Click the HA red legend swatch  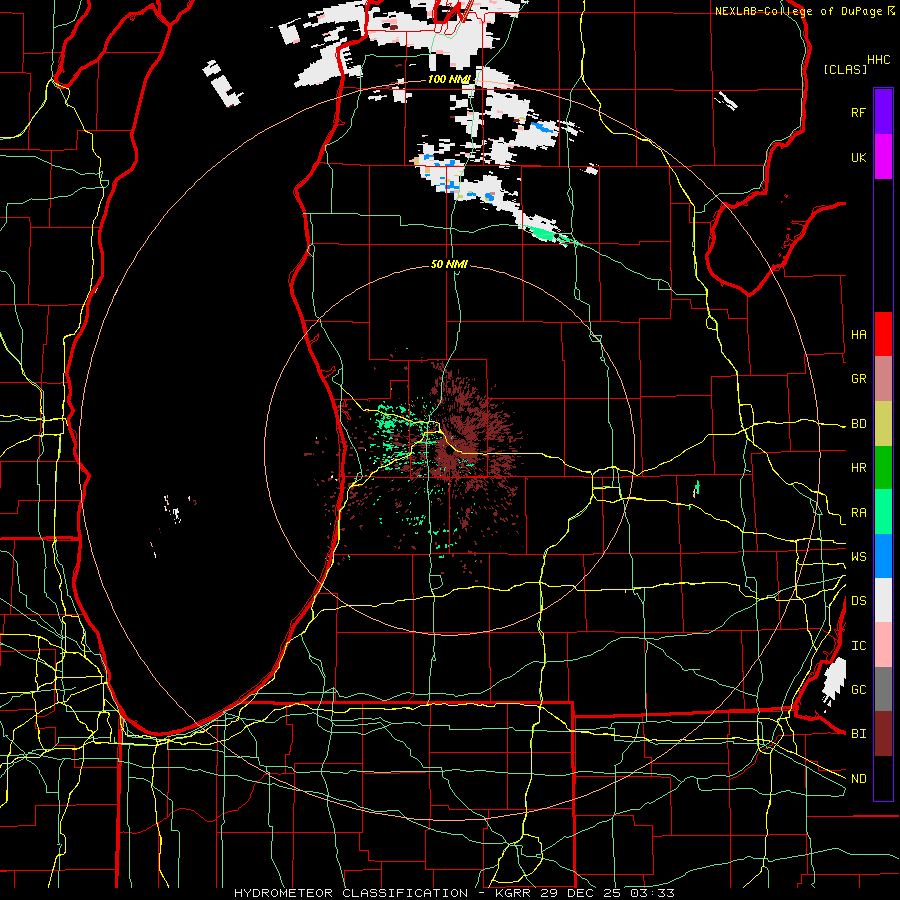tap(883, 334)
